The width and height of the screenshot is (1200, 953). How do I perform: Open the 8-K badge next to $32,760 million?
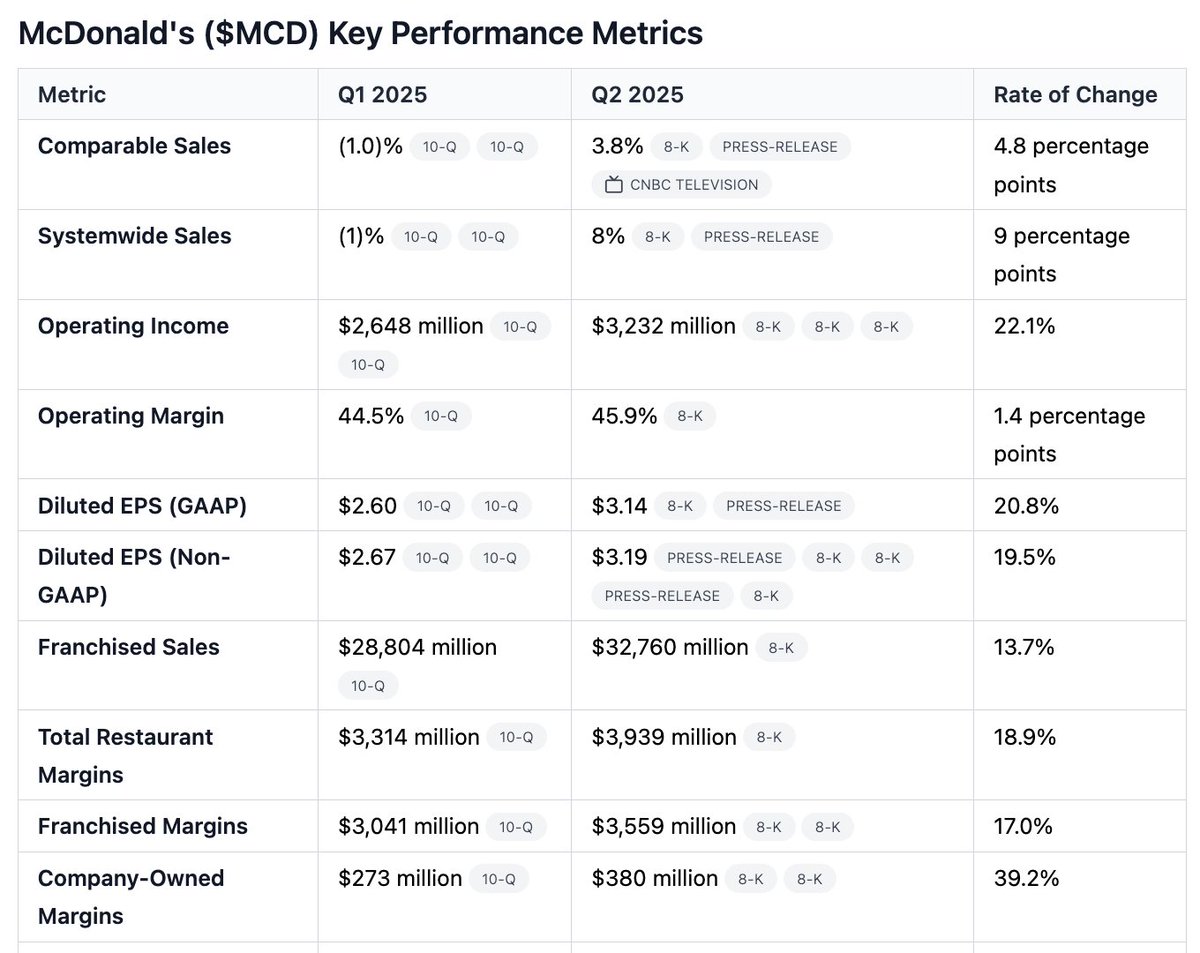click(x=781, y=648)
